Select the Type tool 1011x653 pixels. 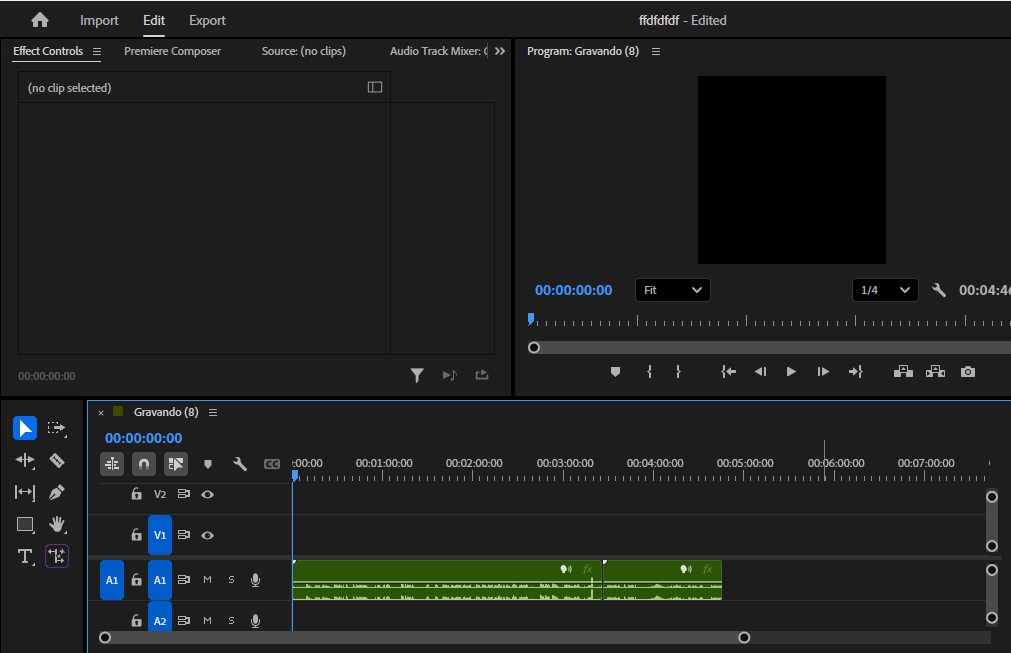click(x=25, y=556)
